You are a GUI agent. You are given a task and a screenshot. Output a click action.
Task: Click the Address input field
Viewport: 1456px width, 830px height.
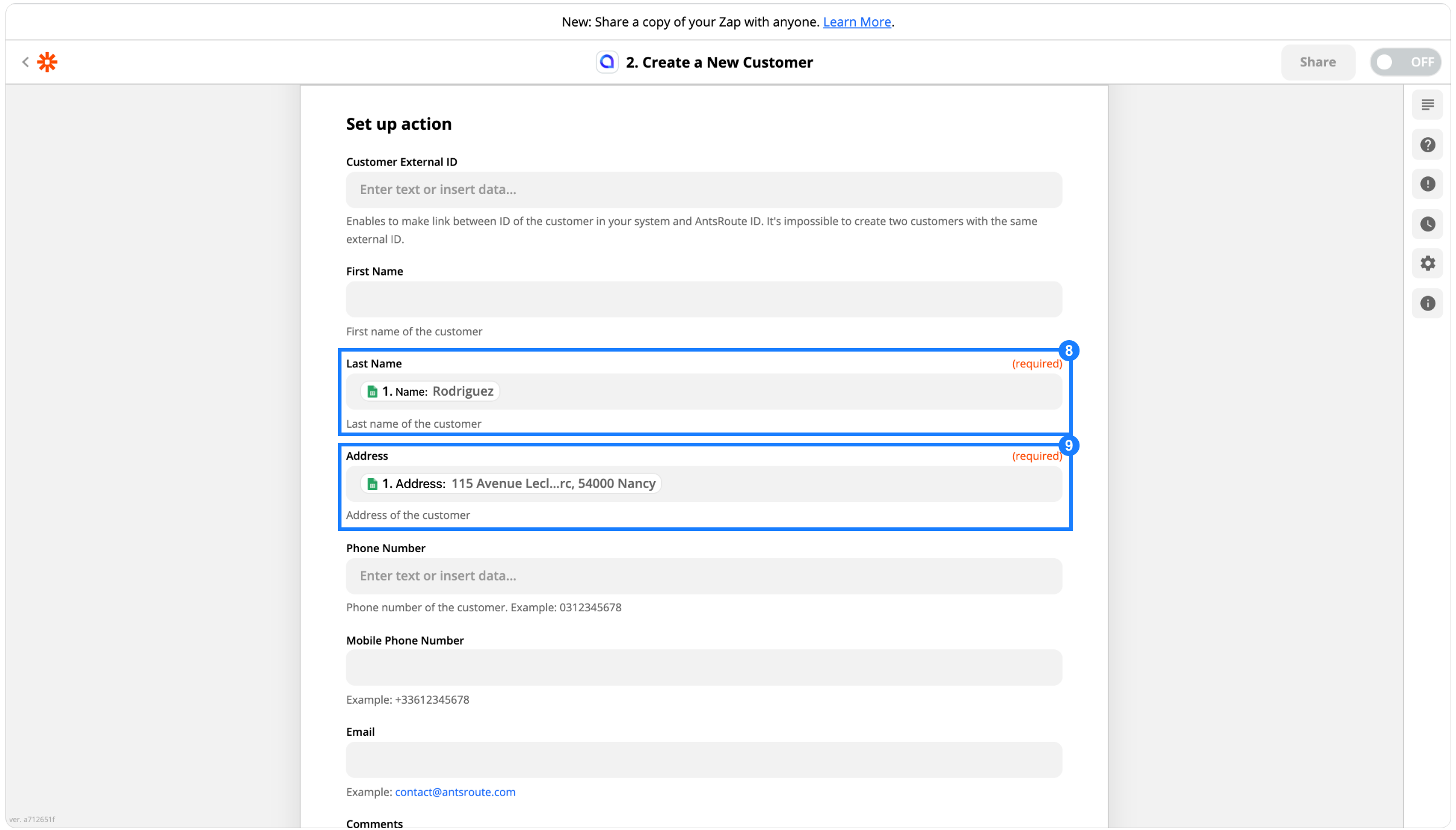(x=704, y=484)
